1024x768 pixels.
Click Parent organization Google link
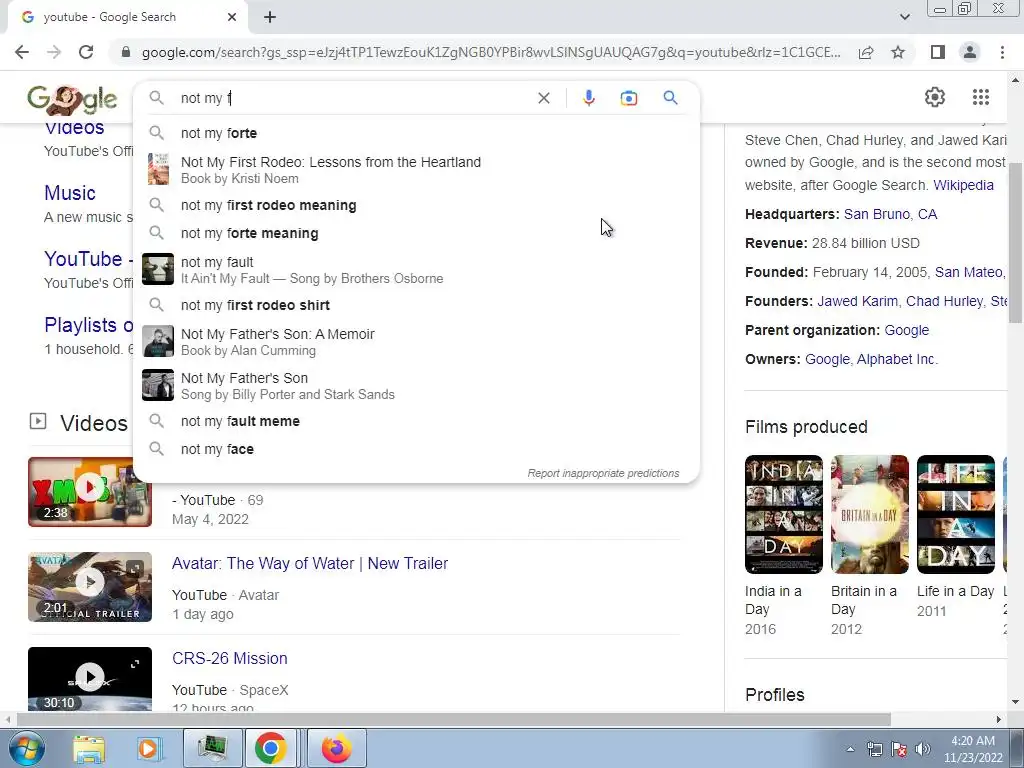pyautogui.click(x=906, y=330)
